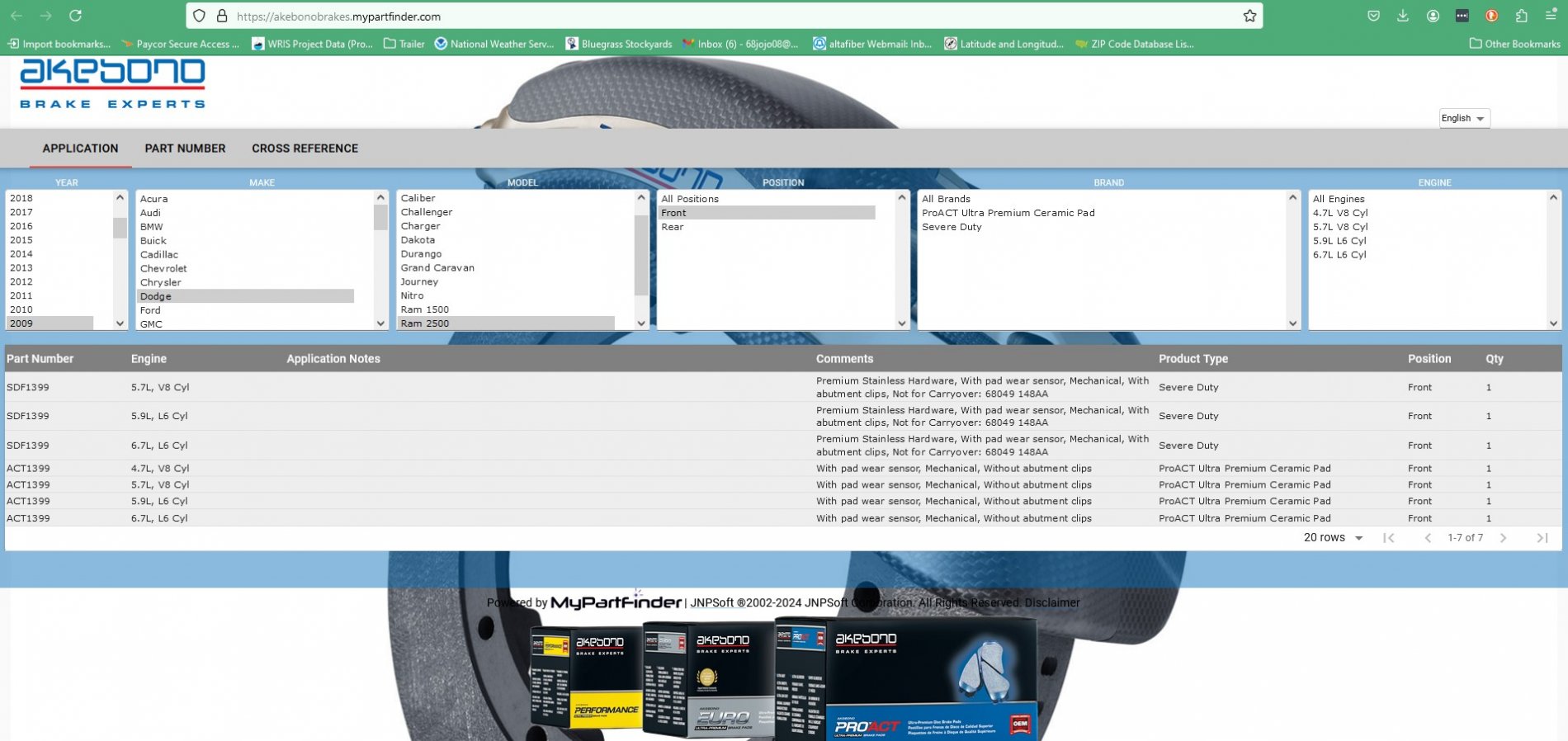
Task: Select Rear in the POSITION list
Action: tap(767, 227)
